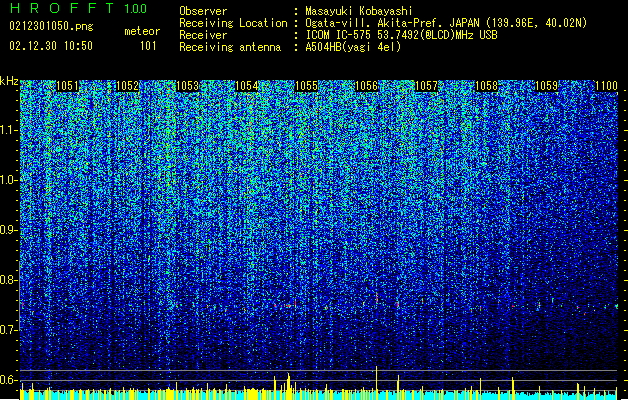Screen dimensions: 629x400
Task: Select the filename 0212301050.png
Action: point(51,26)
